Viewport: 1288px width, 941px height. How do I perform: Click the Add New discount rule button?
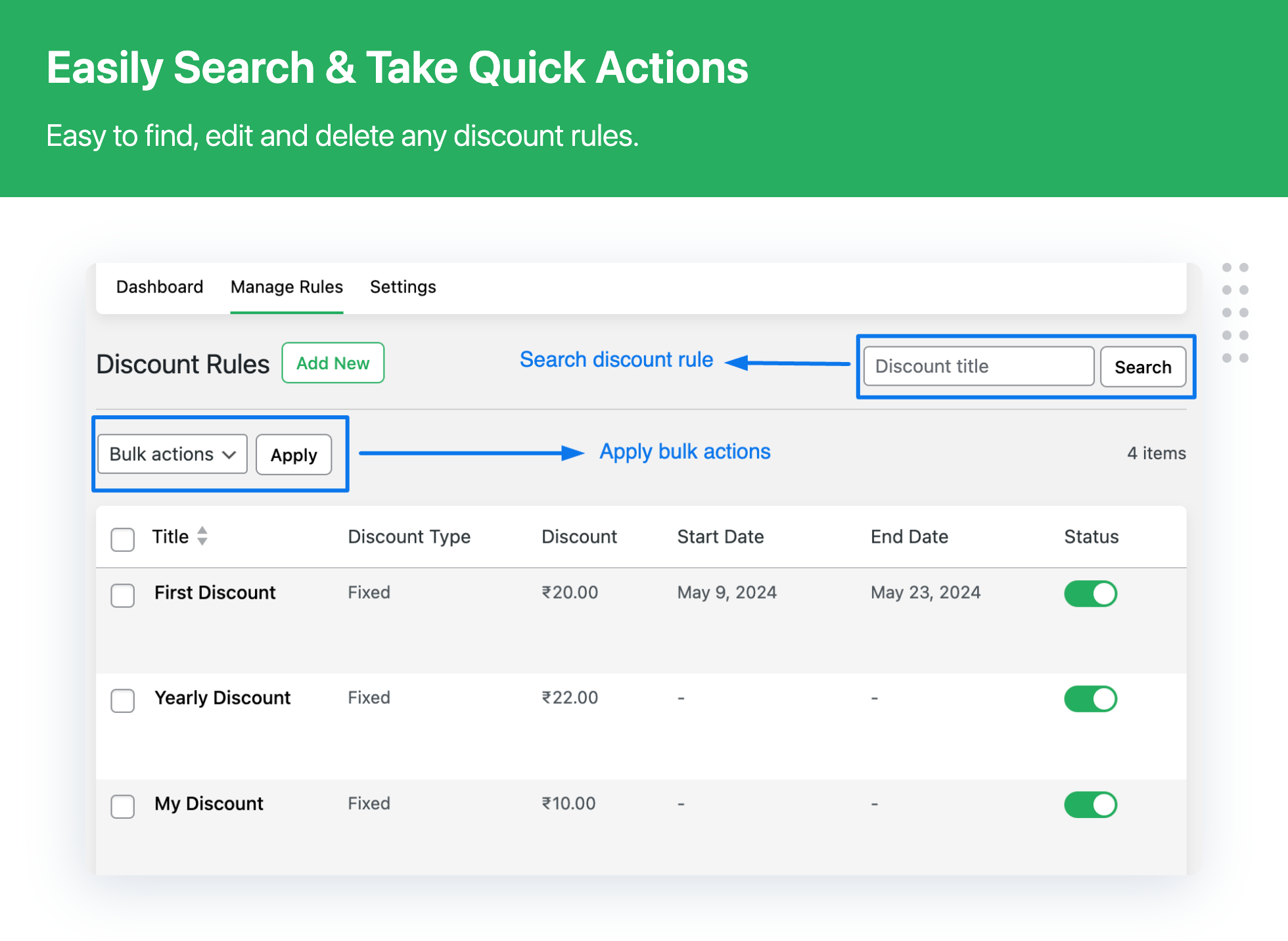pyautogui.click(x=333, y=363)
